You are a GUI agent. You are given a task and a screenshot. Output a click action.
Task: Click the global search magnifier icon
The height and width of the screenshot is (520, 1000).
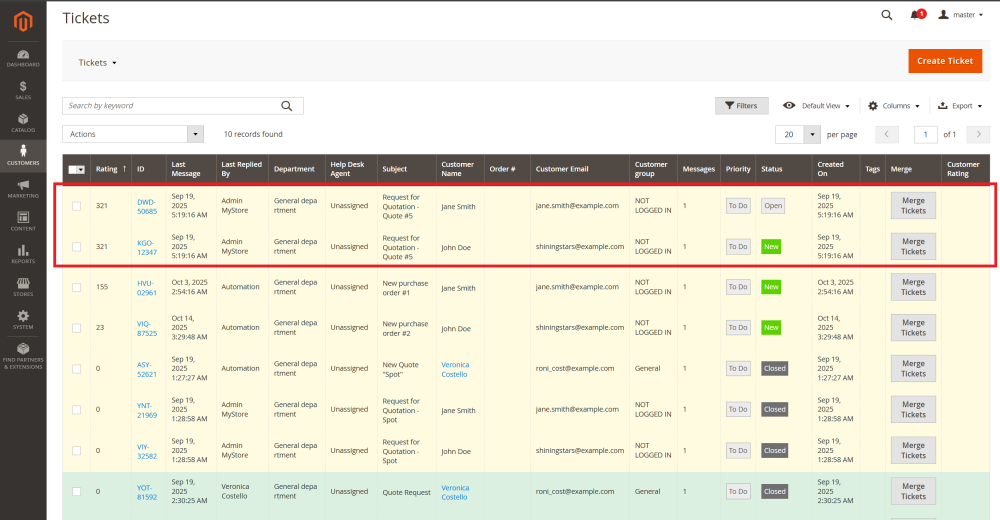tap(886, 15)
